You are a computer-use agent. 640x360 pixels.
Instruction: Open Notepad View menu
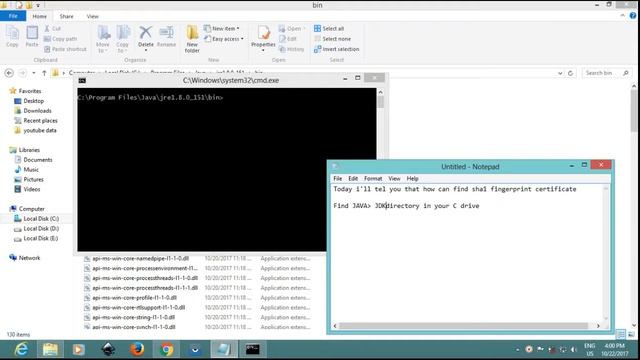point(394,178)
